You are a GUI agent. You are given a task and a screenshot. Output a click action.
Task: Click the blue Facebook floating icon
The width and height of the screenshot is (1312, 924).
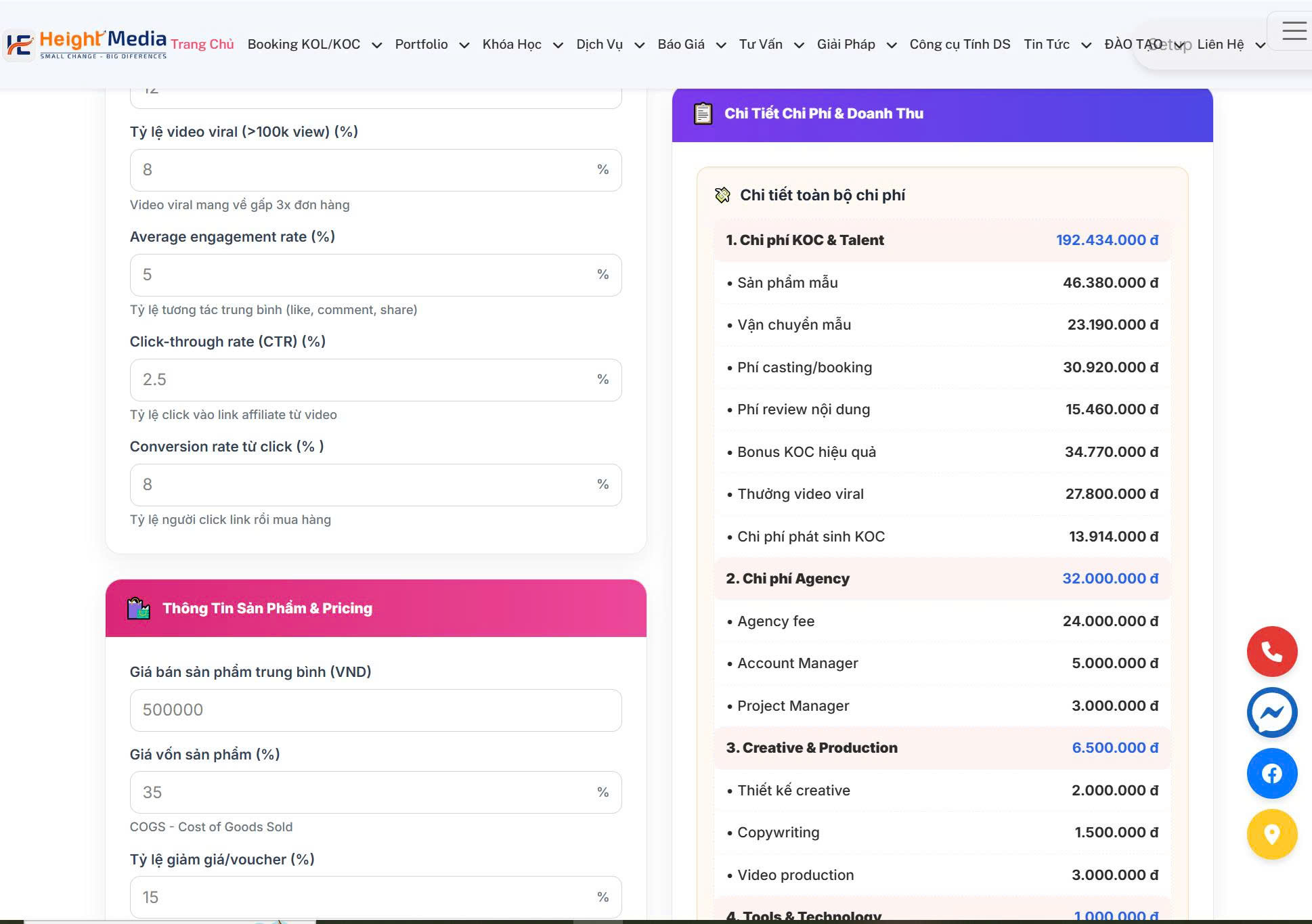point(1271,773)
